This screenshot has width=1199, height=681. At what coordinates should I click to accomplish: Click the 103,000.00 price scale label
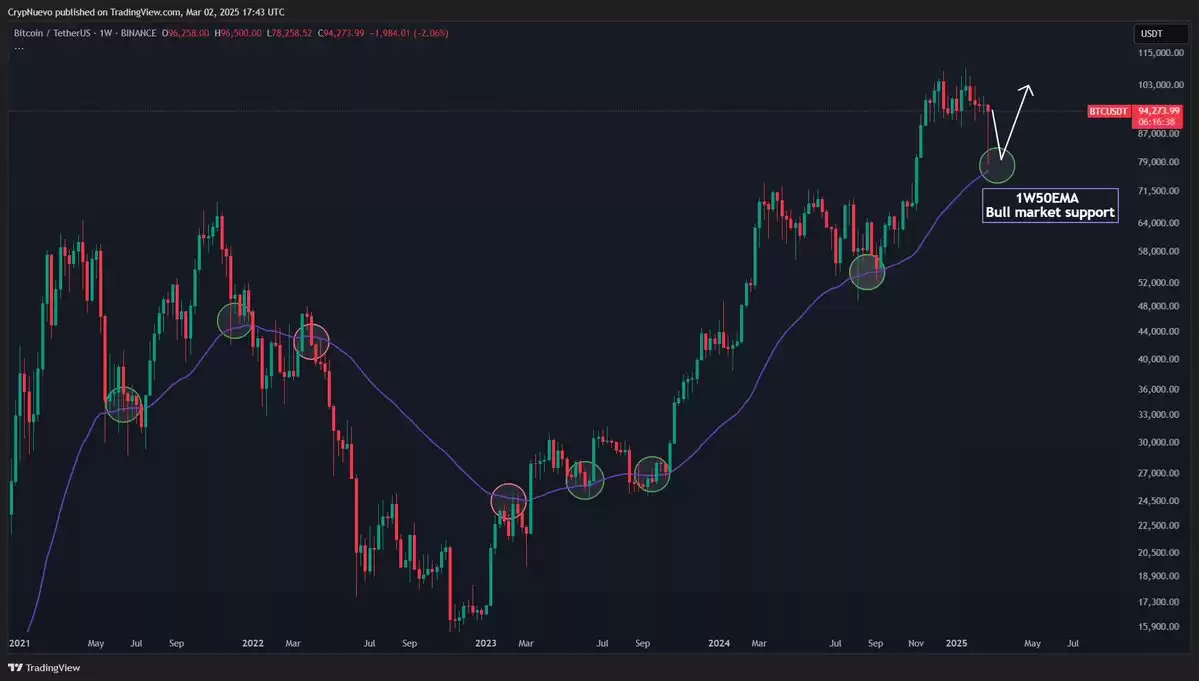1161,85
